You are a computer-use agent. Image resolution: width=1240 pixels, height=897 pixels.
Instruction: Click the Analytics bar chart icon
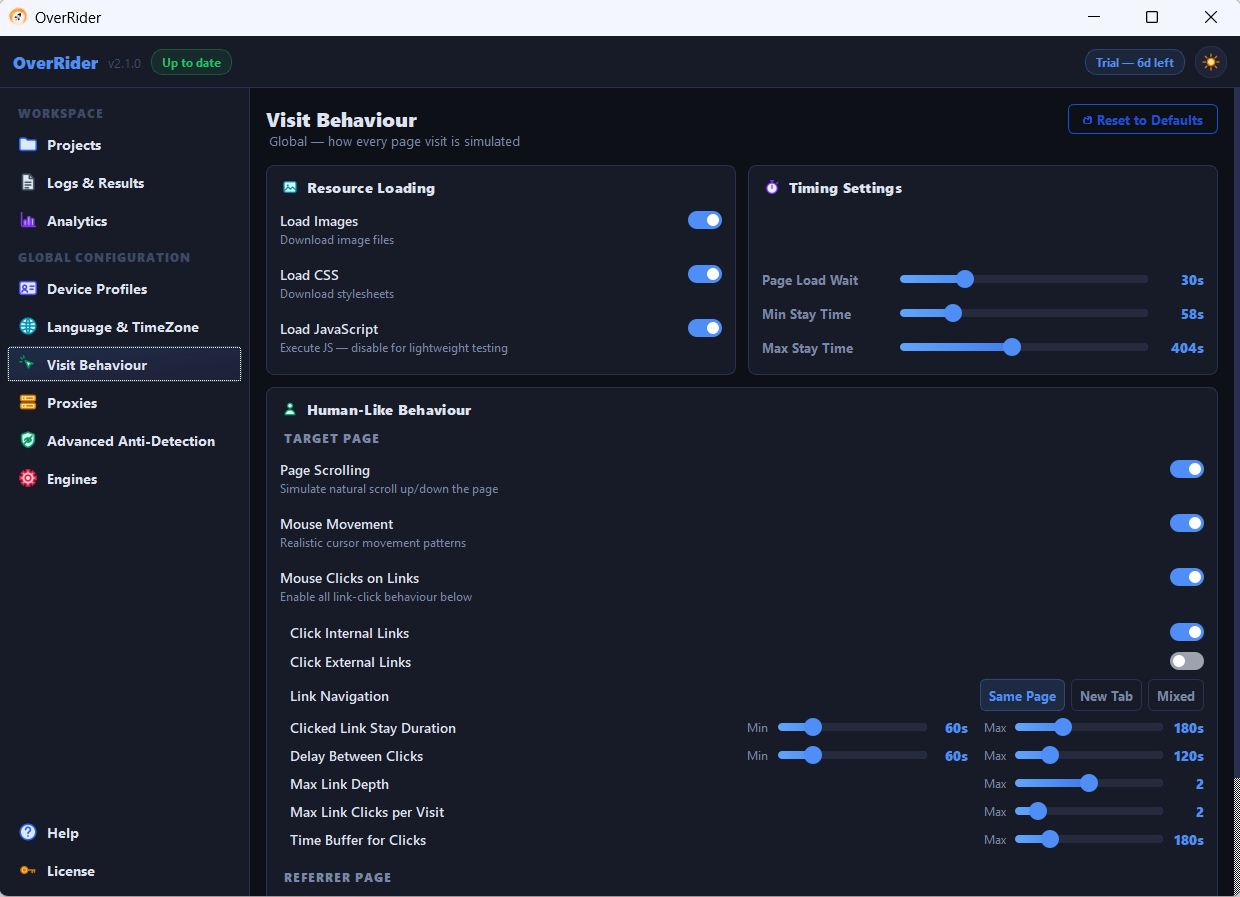[x=28, y=221]
